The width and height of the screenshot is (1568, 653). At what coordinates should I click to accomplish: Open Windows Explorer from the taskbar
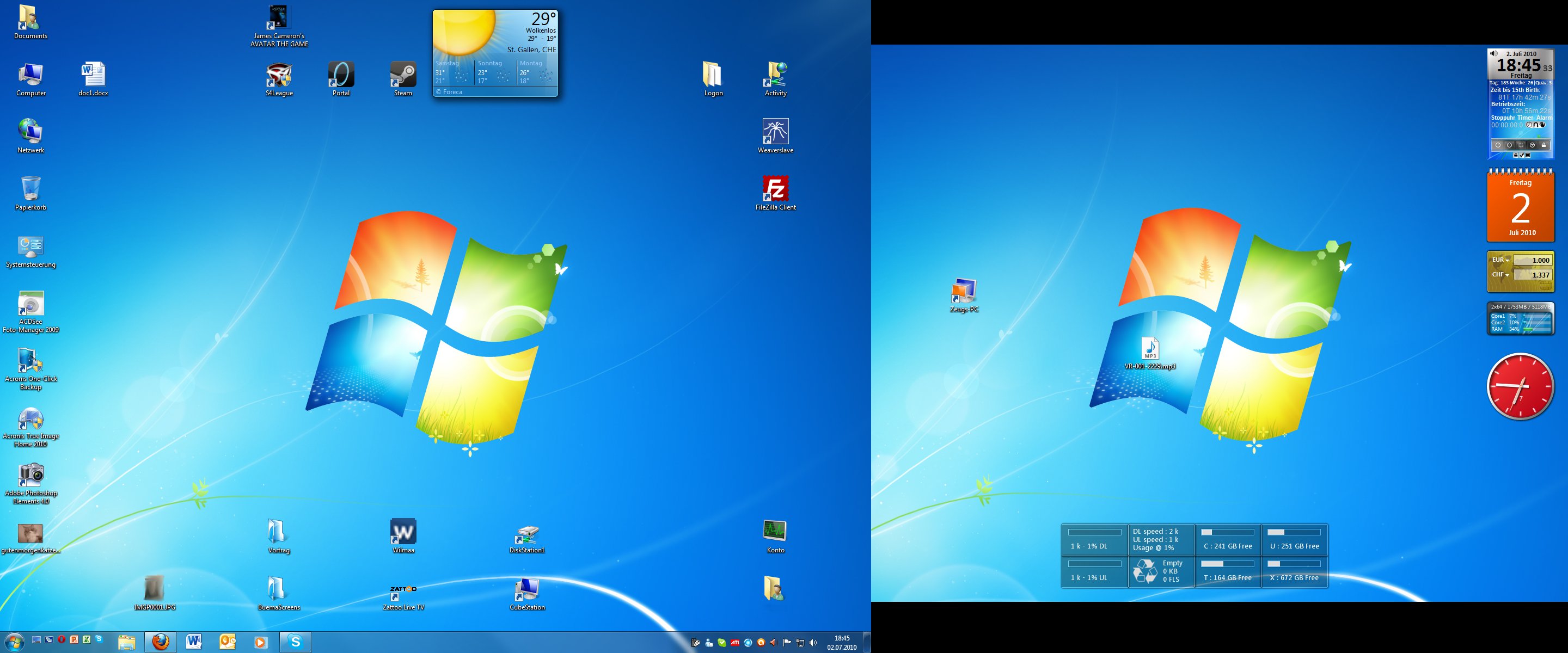[x=127, y=642]
